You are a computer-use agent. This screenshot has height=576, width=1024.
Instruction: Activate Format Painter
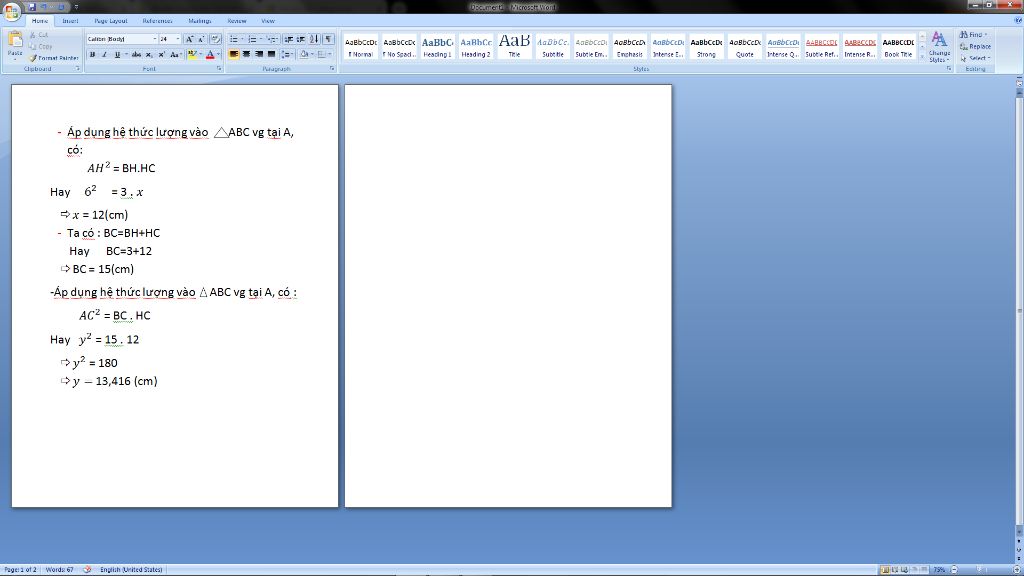[54, 58]
